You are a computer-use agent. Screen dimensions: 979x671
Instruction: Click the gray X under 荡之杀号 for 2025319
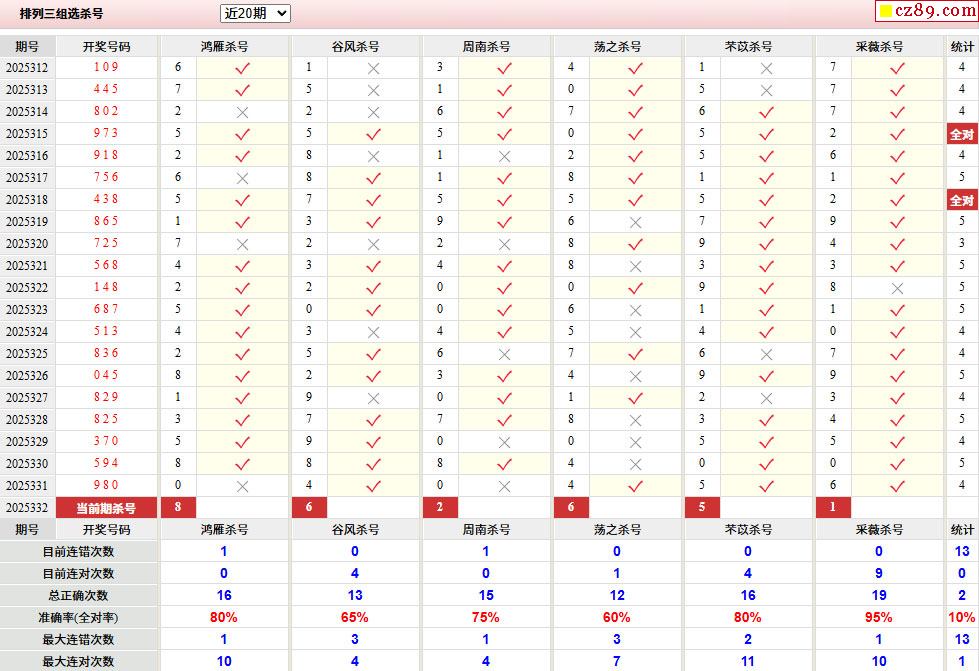pyautogui.click(x=636, y=222)
